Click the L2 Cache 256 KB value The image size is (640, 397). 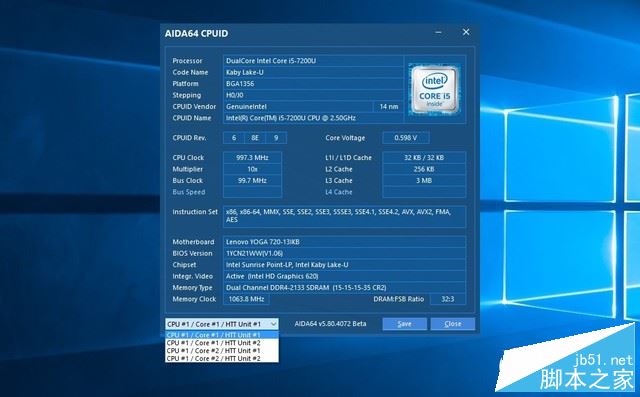coord(424,169)
